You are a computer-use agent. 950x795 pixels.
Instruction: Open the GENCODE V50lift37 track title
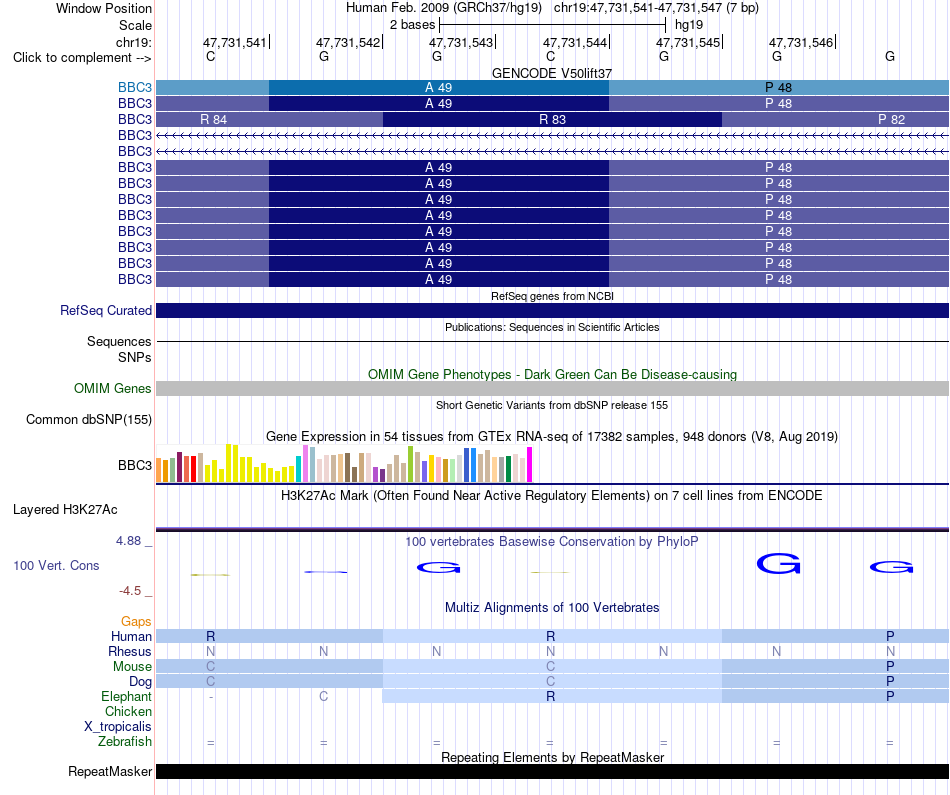click(552, 73)
